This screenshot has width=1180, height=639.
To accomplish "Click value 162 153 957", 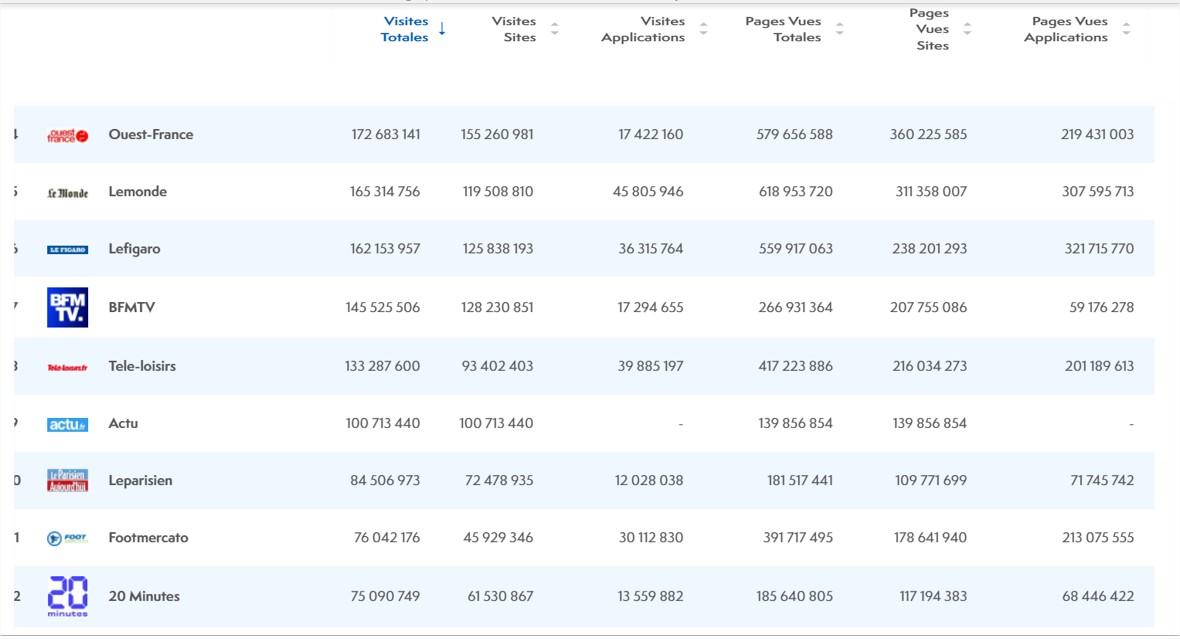I will point(385,249).
